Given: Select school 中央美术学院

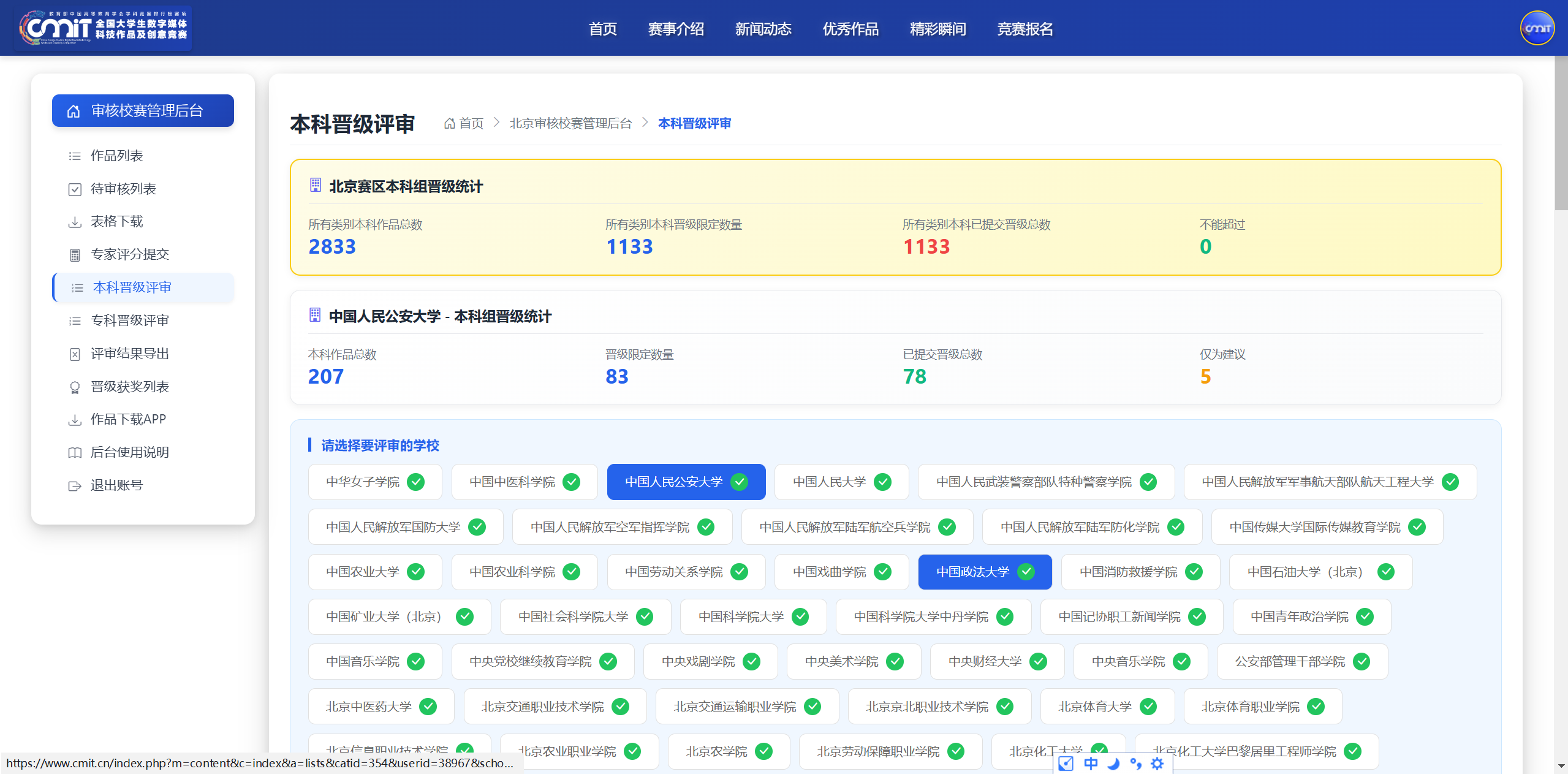Looking at the screenshot, I should (x=854, y=662).
